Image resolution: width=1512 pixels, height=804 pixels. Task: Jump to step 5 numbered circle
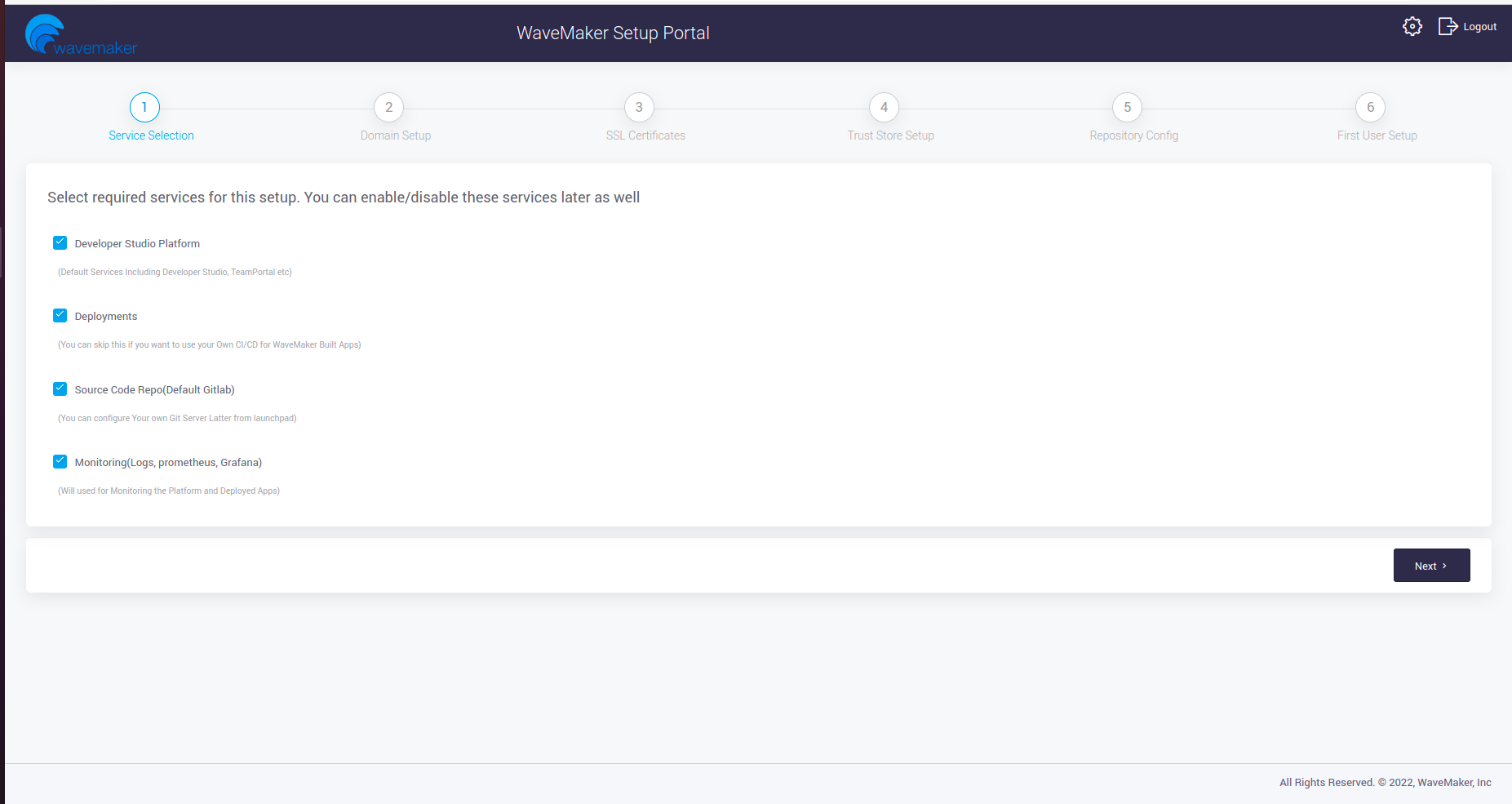pyautogui.click(x=1127, y=107)
